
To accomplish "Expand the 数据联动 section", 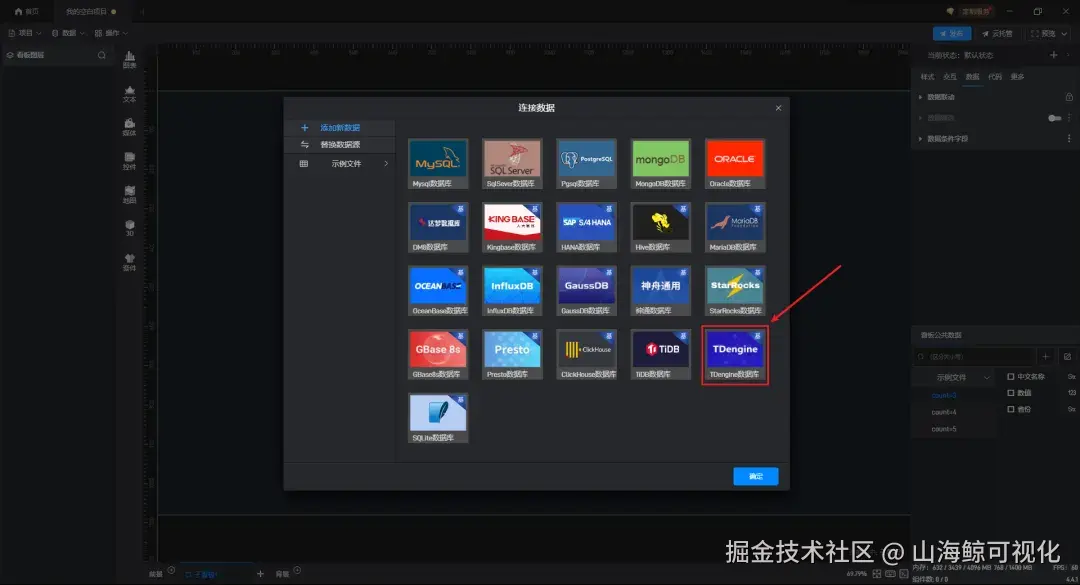I will click(x=920, y=97).
